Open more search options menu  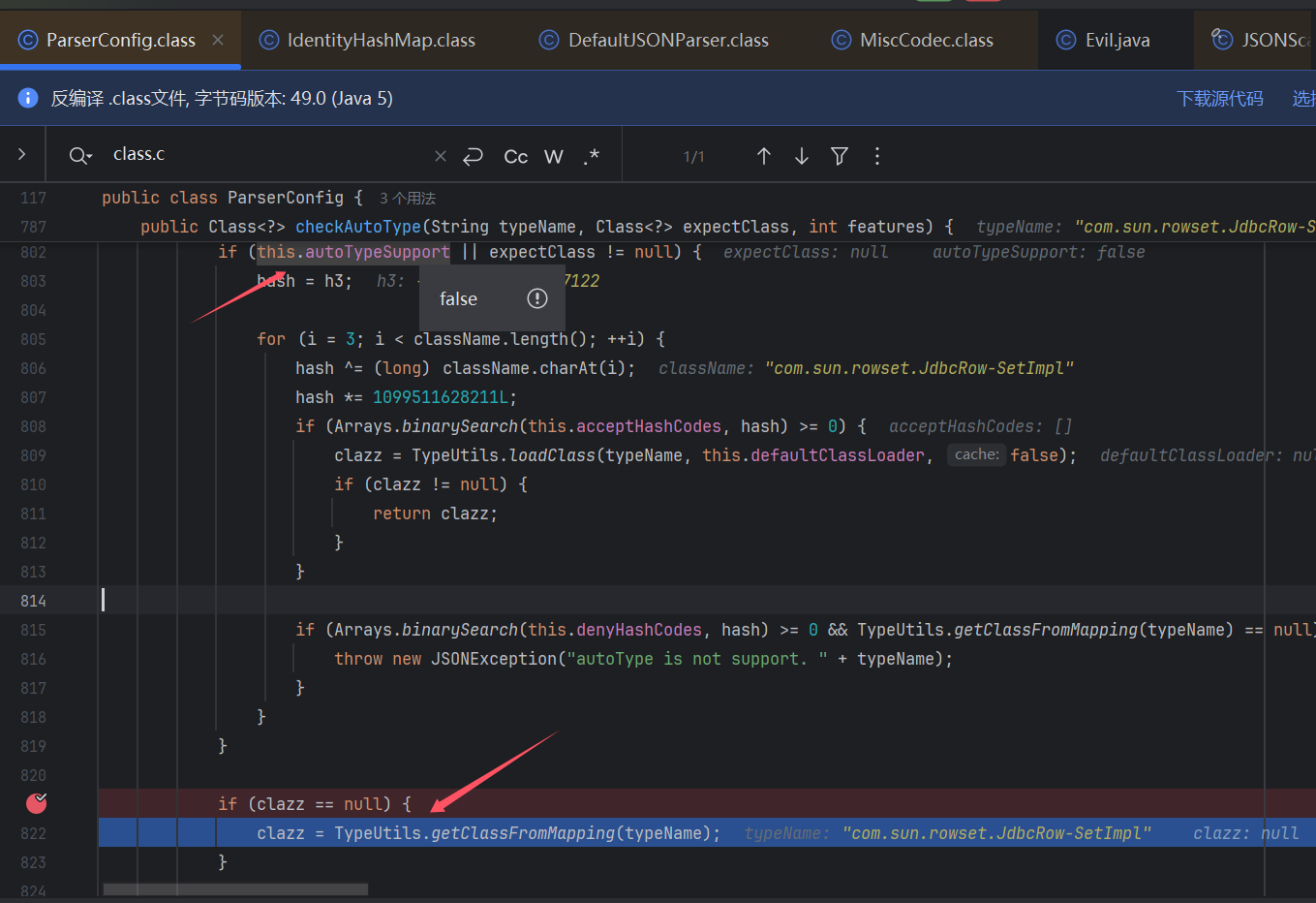coord(877,156)
